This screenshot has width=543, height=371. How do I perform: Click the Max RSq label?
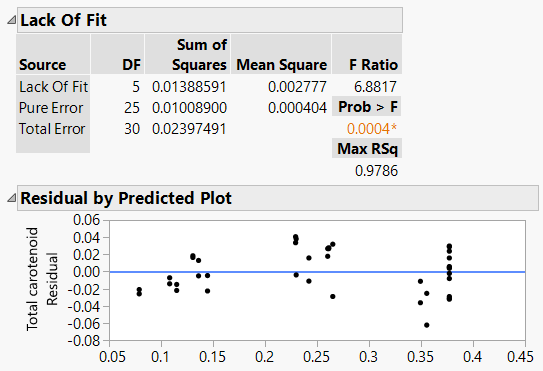[367, 149]
